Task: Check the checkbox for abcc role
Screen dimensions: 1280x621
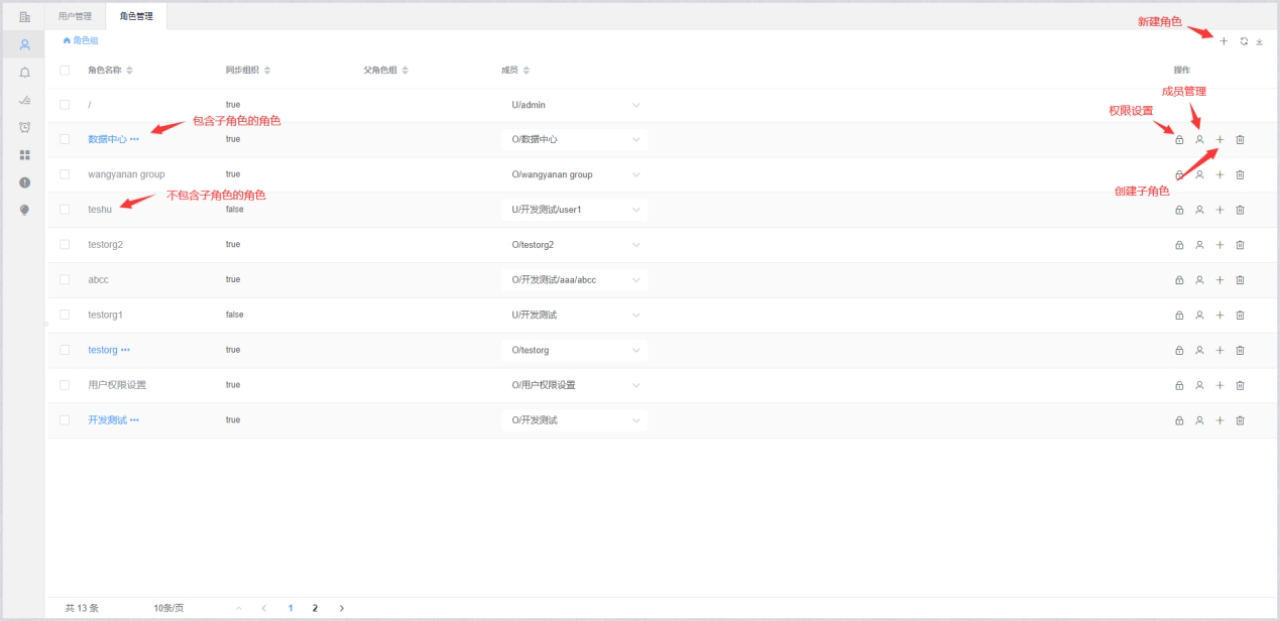Action: click(65, 280)
